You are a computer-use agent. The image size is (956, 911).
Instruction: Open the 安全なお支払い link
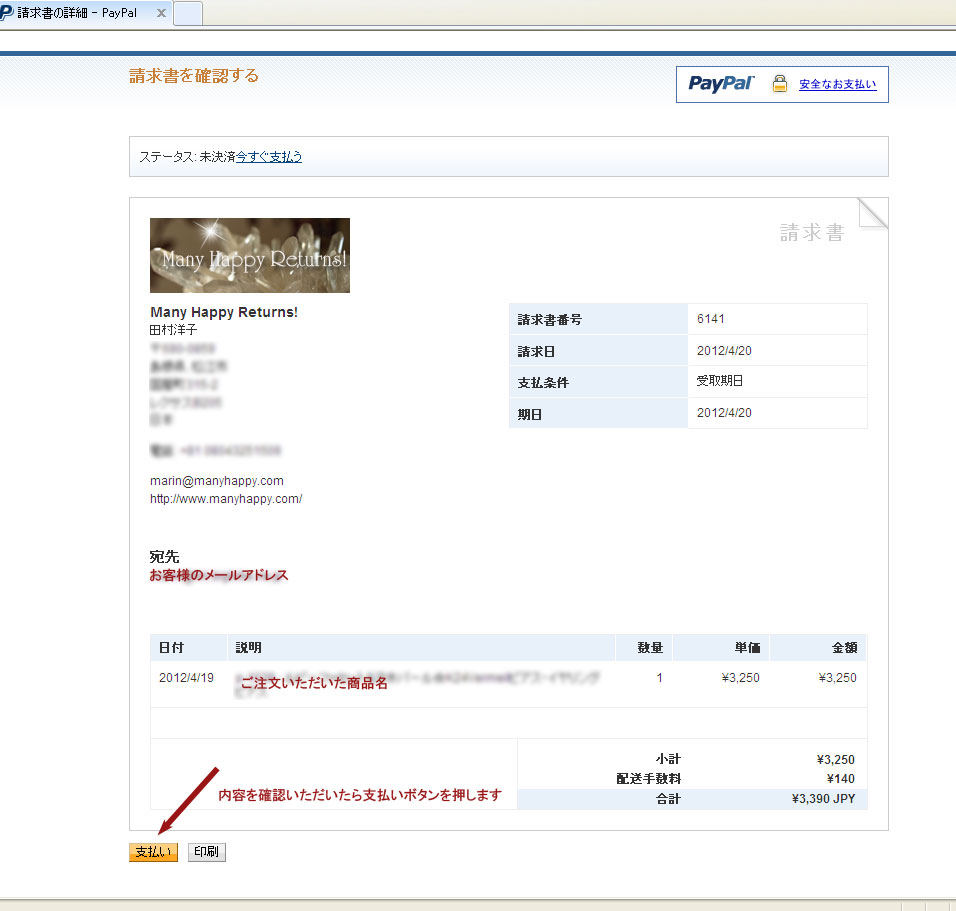(x=837, y=85)
